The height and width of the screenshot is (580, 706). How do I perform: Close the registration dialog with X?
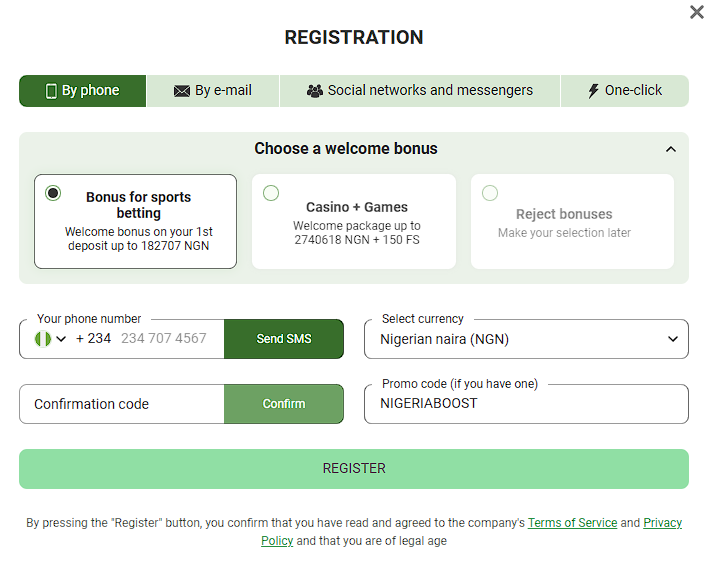(x=697, y=12)
